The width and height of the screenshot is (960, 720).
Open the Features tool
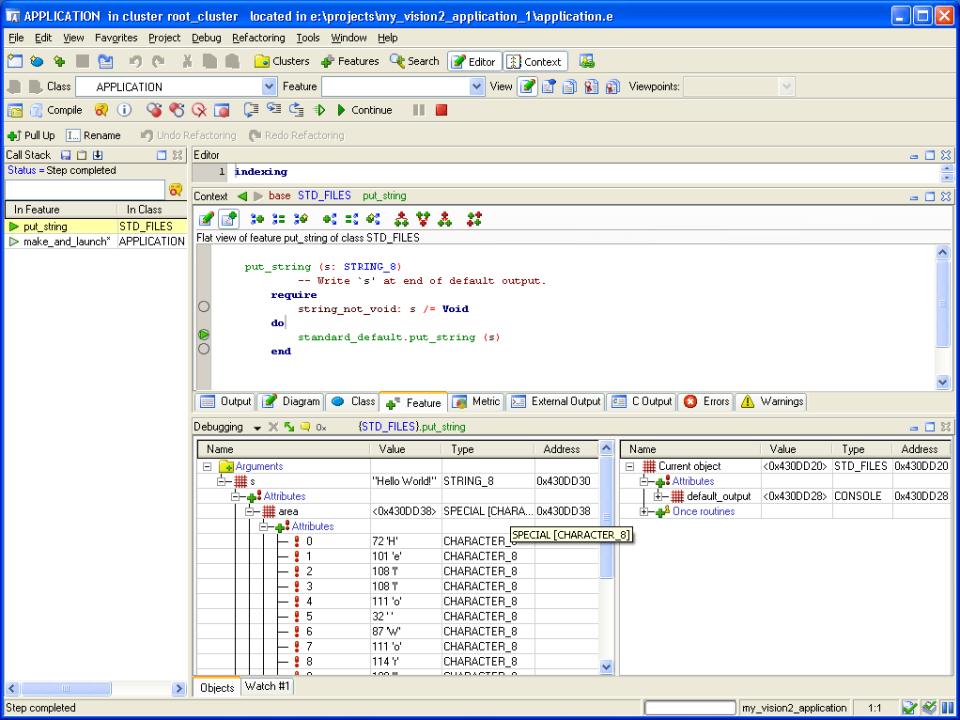pyautogui.click(x=352, y=61)
